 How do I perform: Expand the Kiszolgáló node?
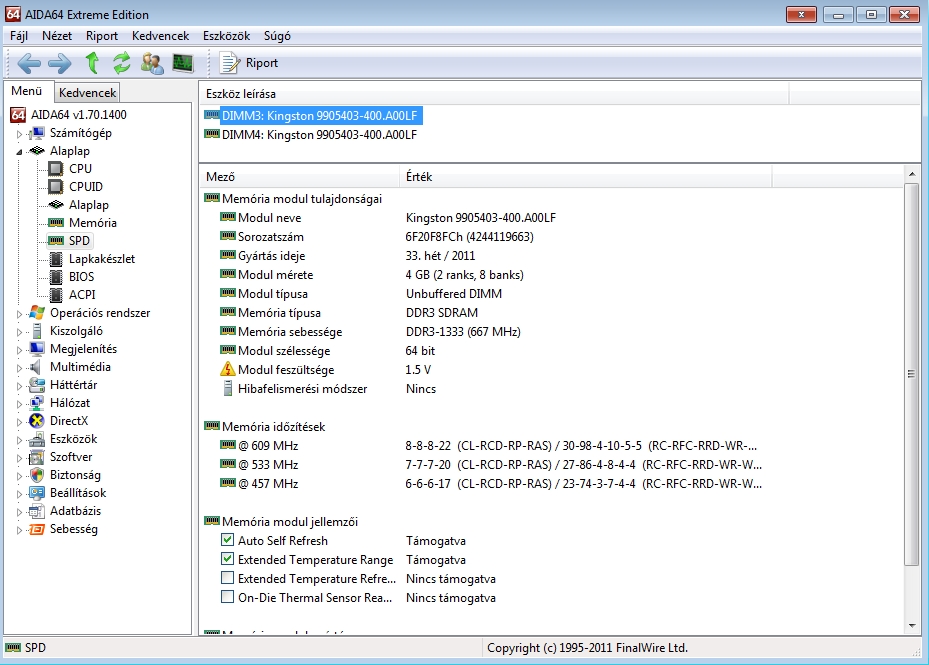tap(19, 332)
